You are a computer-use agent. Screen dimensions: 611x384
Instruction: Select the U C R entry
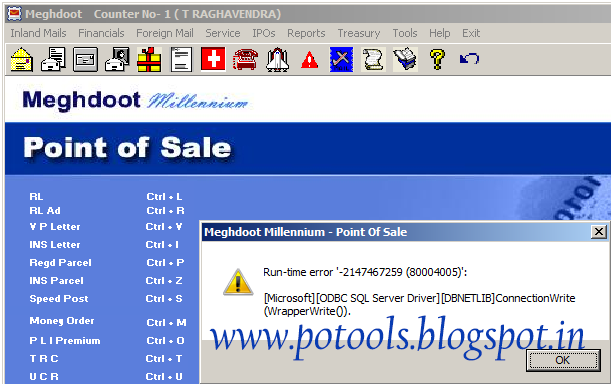point(44,377)
